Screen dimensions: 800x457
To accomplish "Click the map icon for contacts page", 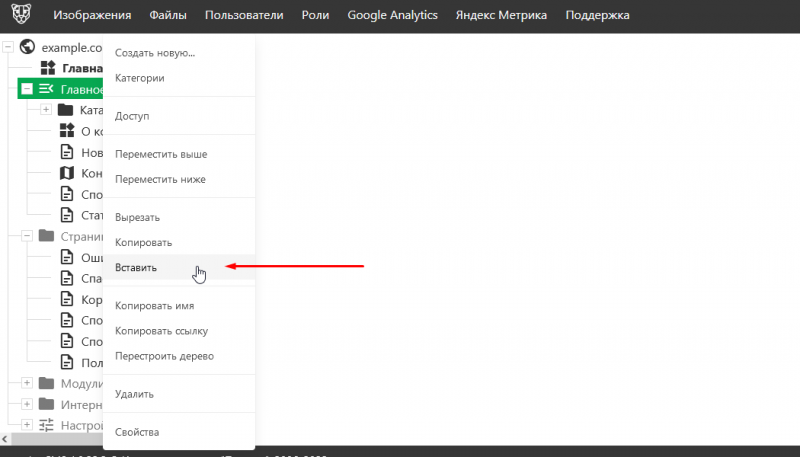I will pos(67,173).
